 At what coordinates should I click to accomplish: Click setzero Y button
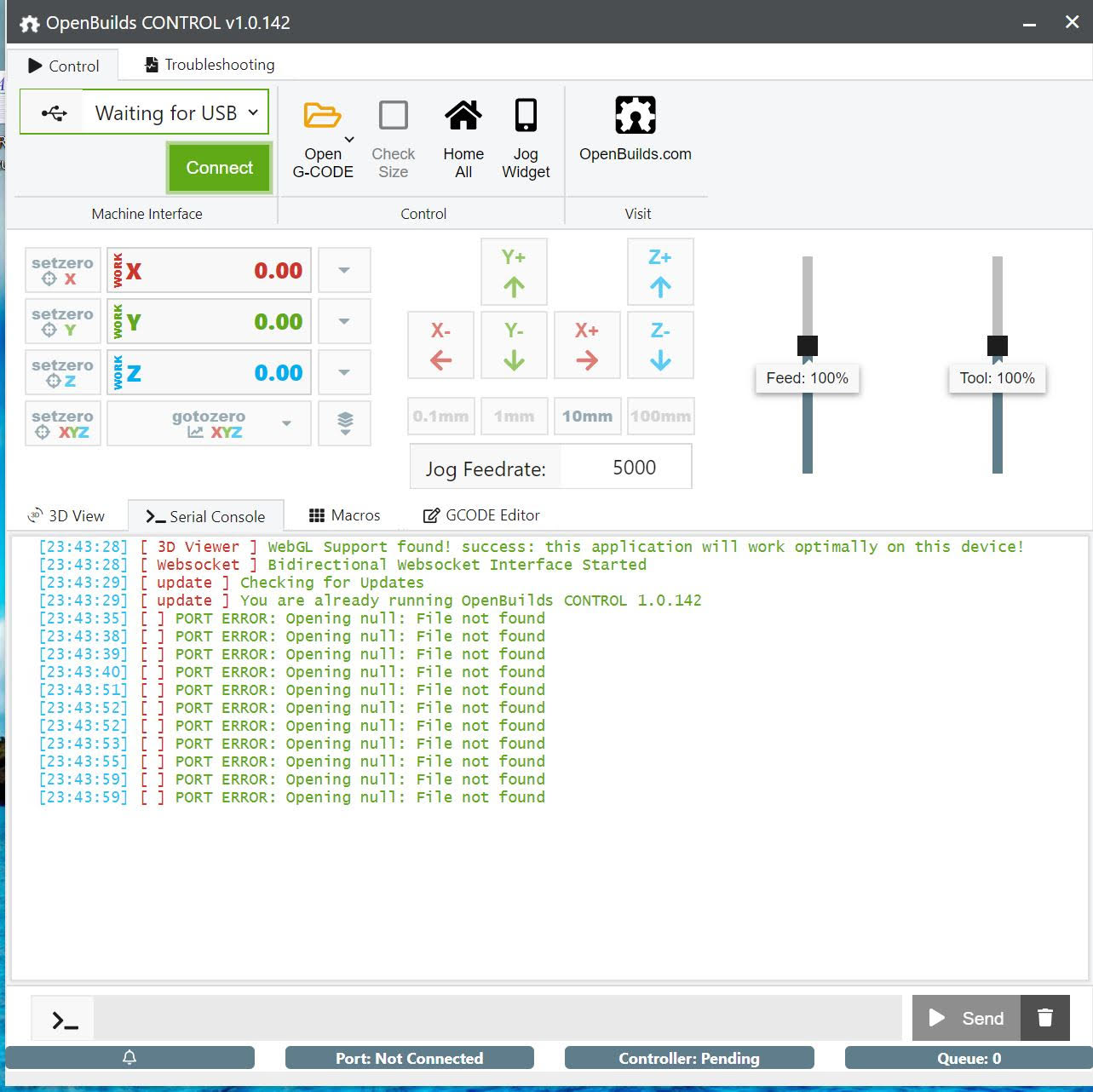(63, 321)
